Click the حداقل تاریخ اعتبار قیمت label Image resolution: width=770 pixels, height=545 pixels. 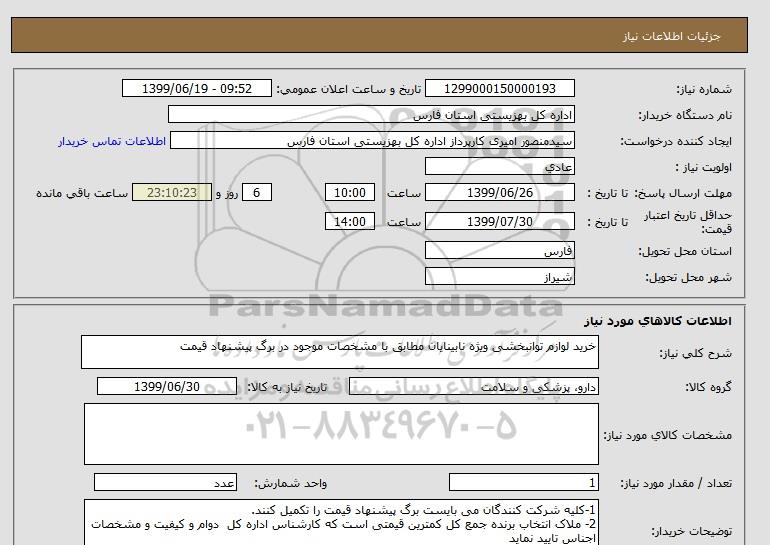(688, 222)
